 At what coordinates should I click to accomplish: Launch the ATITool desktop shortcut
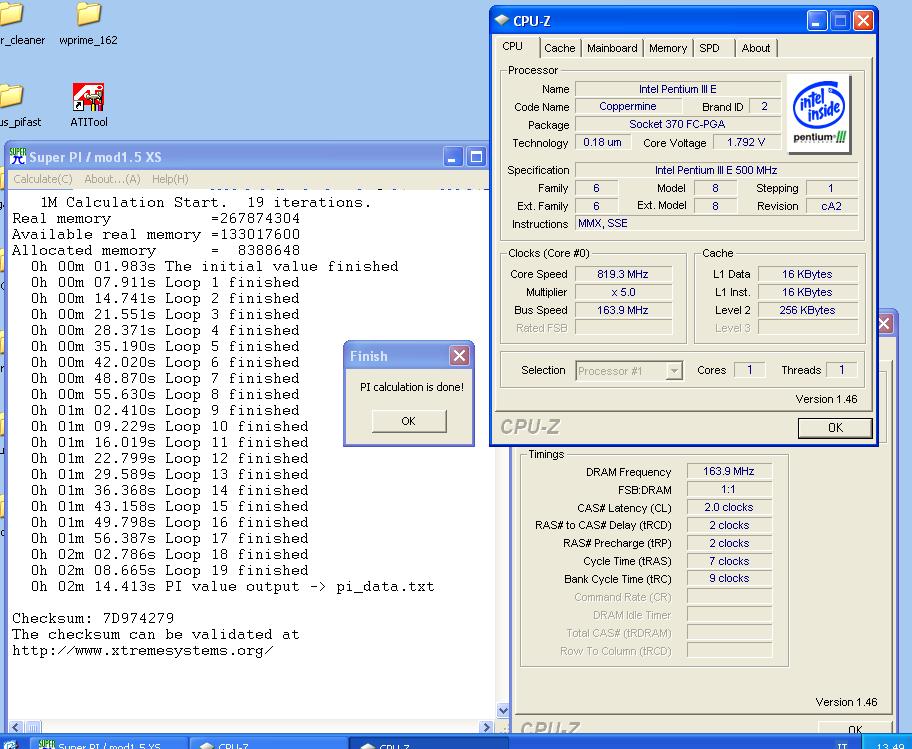88,105
